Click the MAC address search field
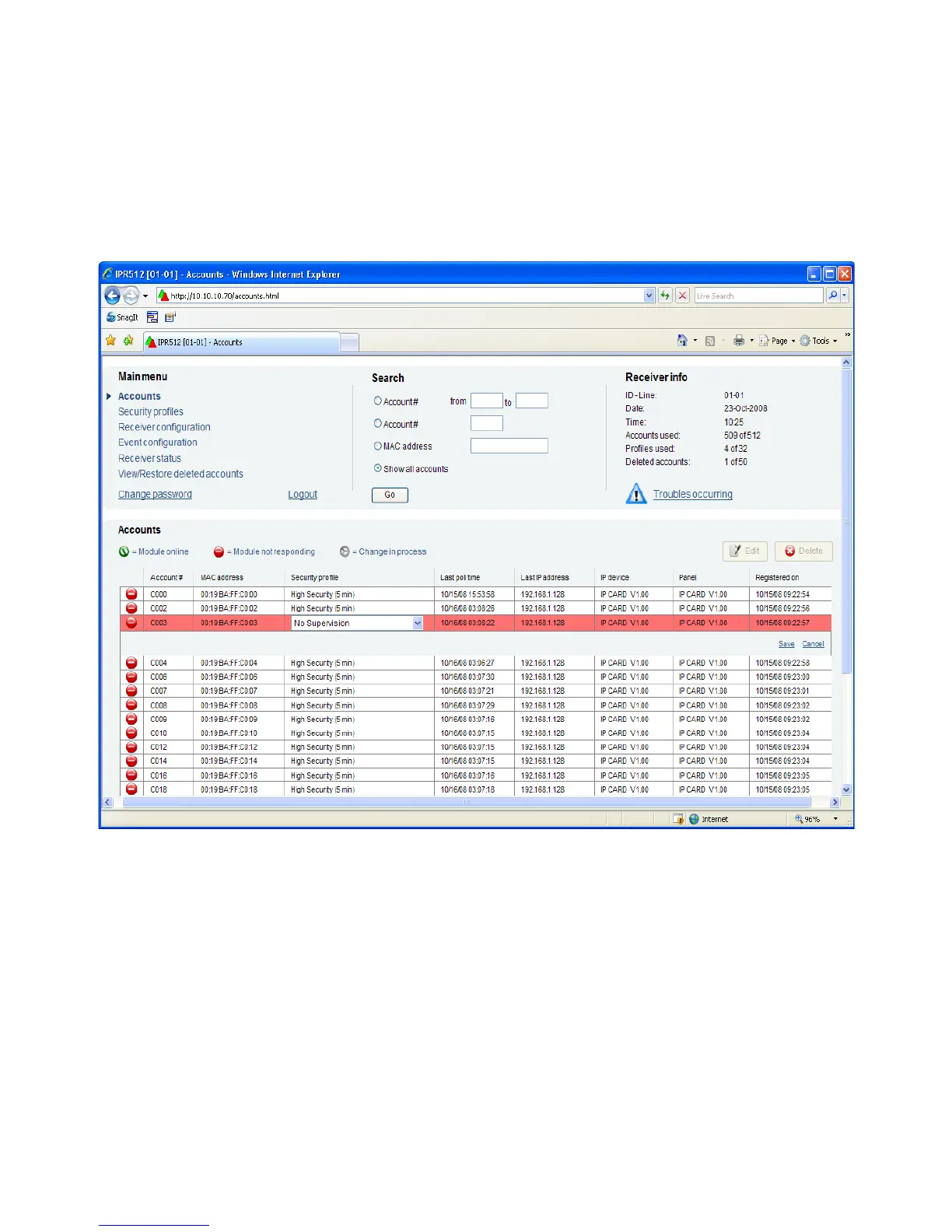Screen dimensions: 952x1232 509,446
